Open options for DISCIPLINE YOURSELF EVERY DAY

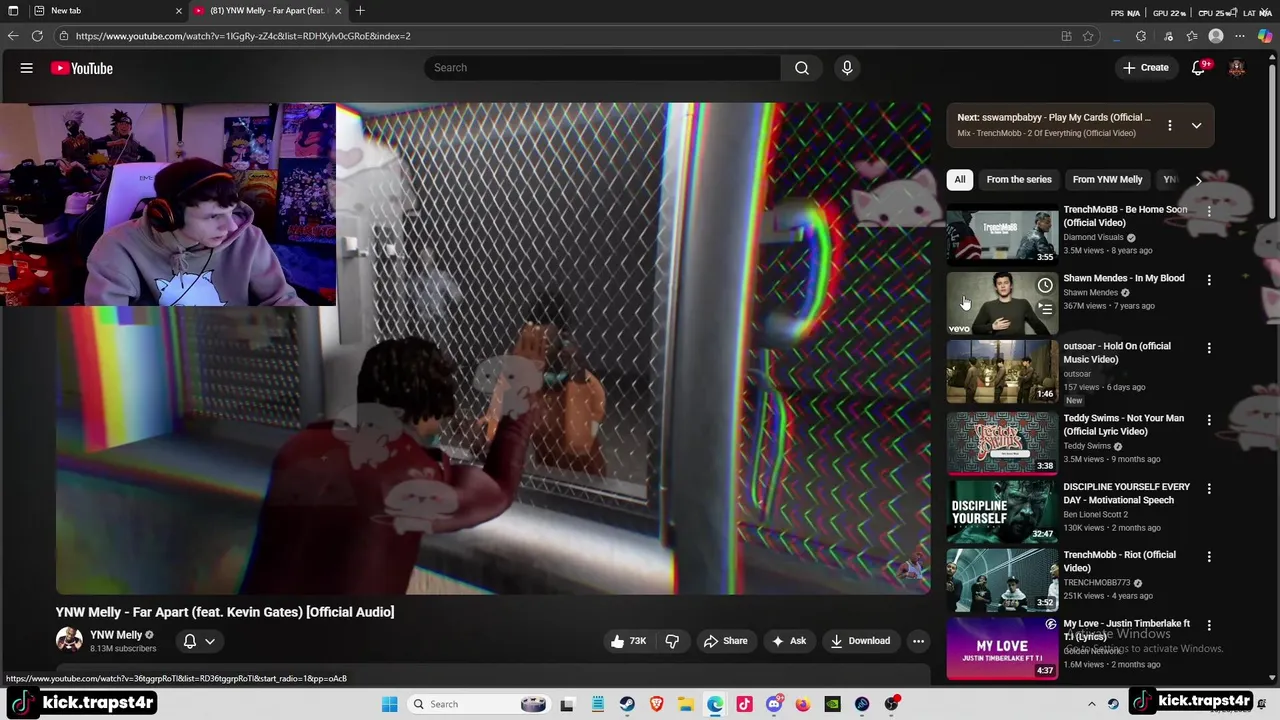coord(1209,488)
